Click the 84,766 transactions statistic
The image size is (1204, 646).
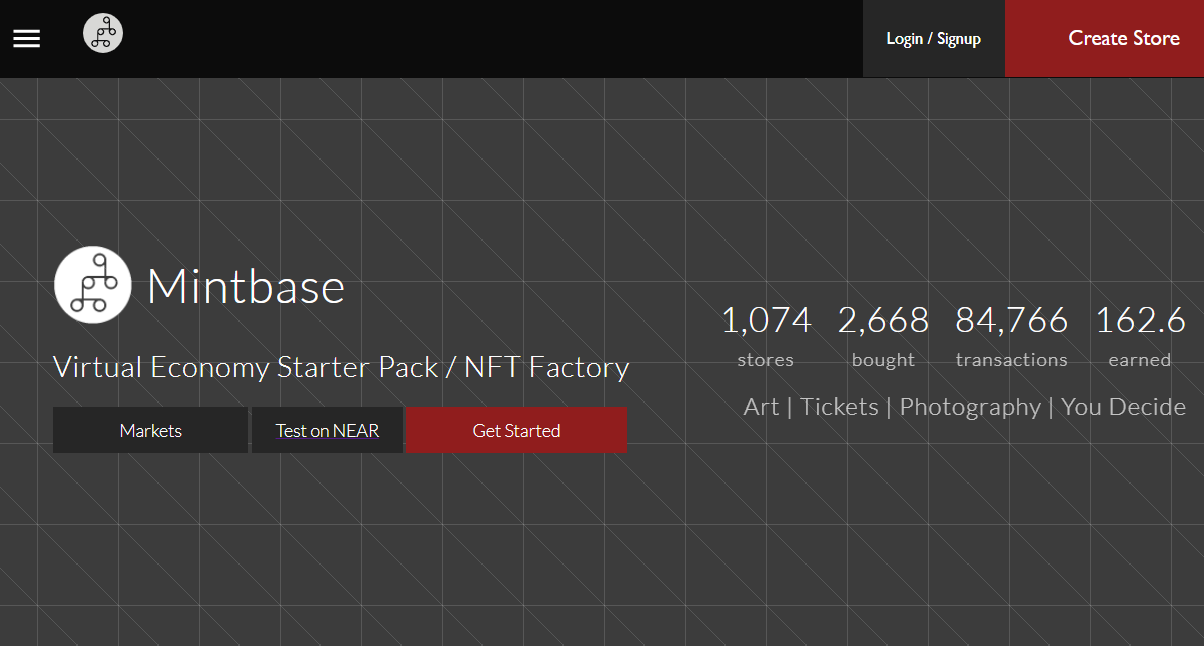coord(1012,336)
